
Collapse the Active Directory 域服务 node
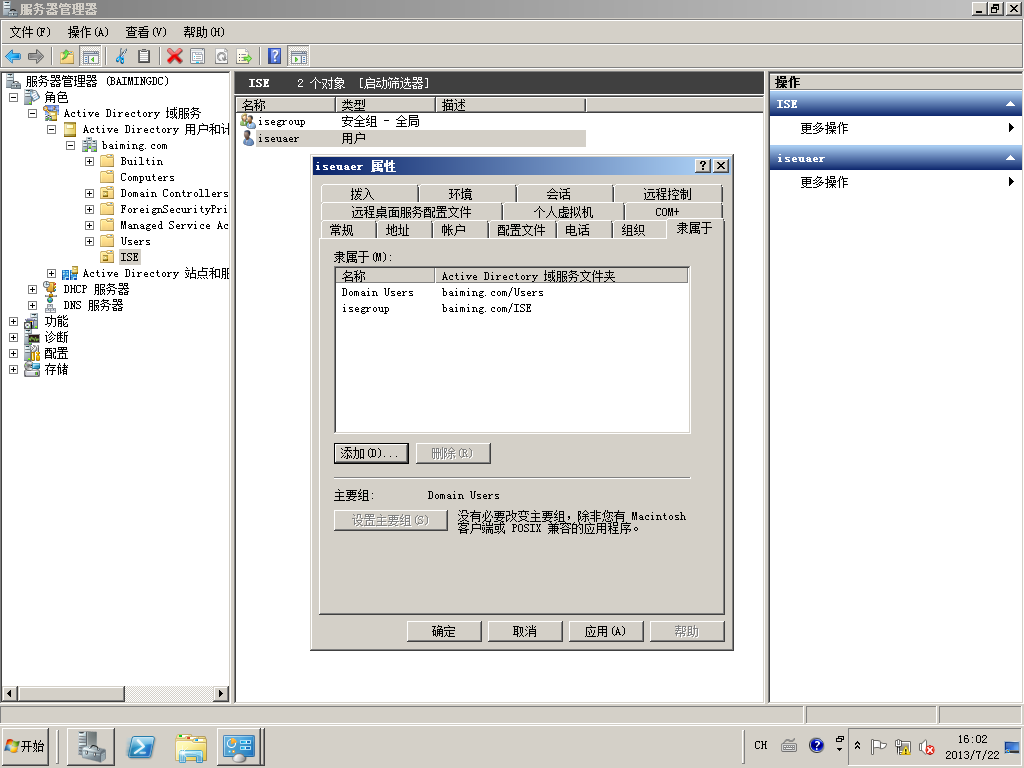pyautogui.click(x=32, y=113)
